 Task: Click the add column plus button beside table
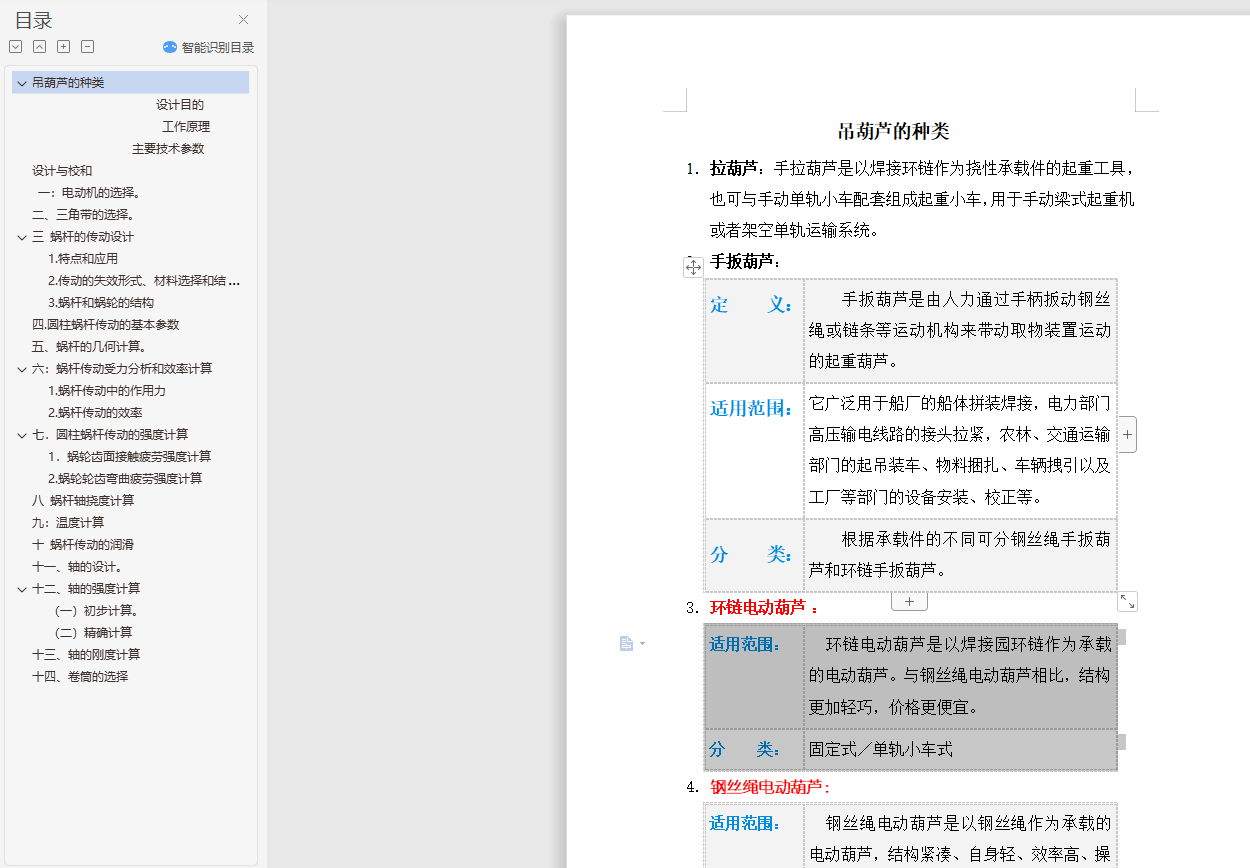(x=1127, y=435)
